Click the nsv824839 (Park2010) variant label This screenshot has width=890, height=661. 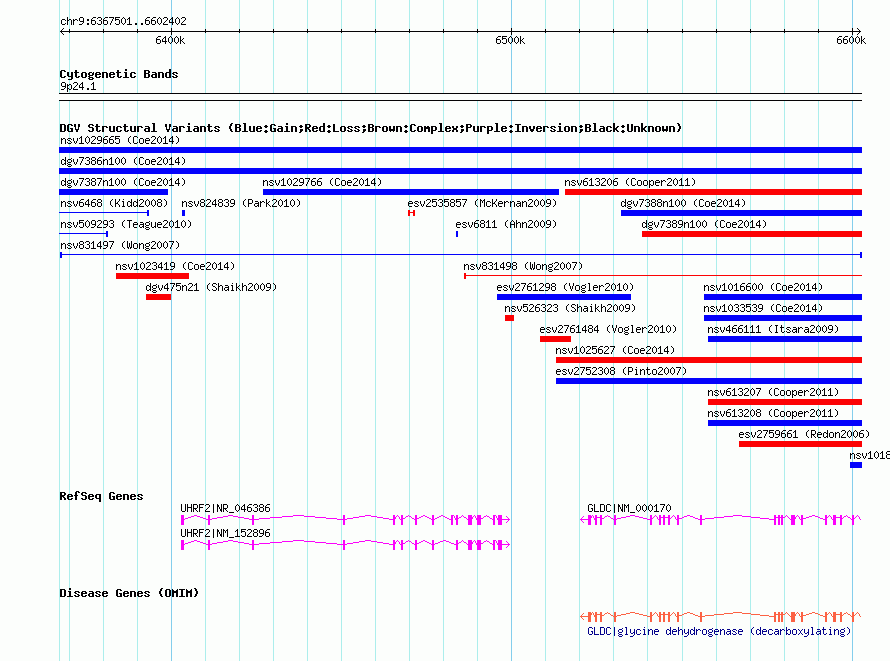tap(241, 203)
